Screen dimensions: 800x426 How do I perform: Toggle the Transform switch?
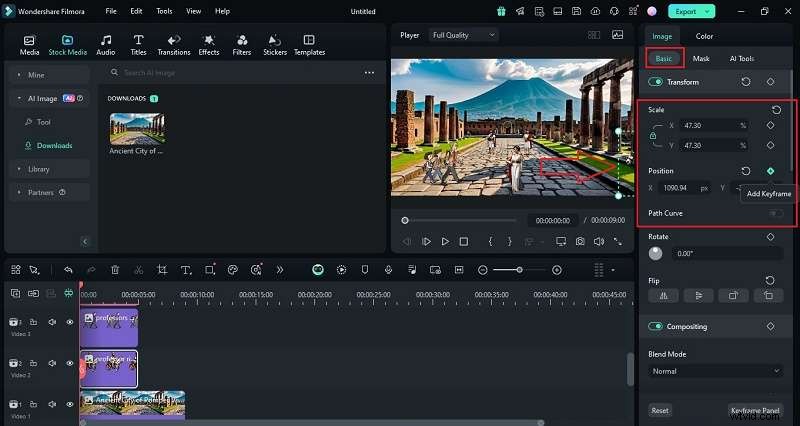click(x=655, y=82)
